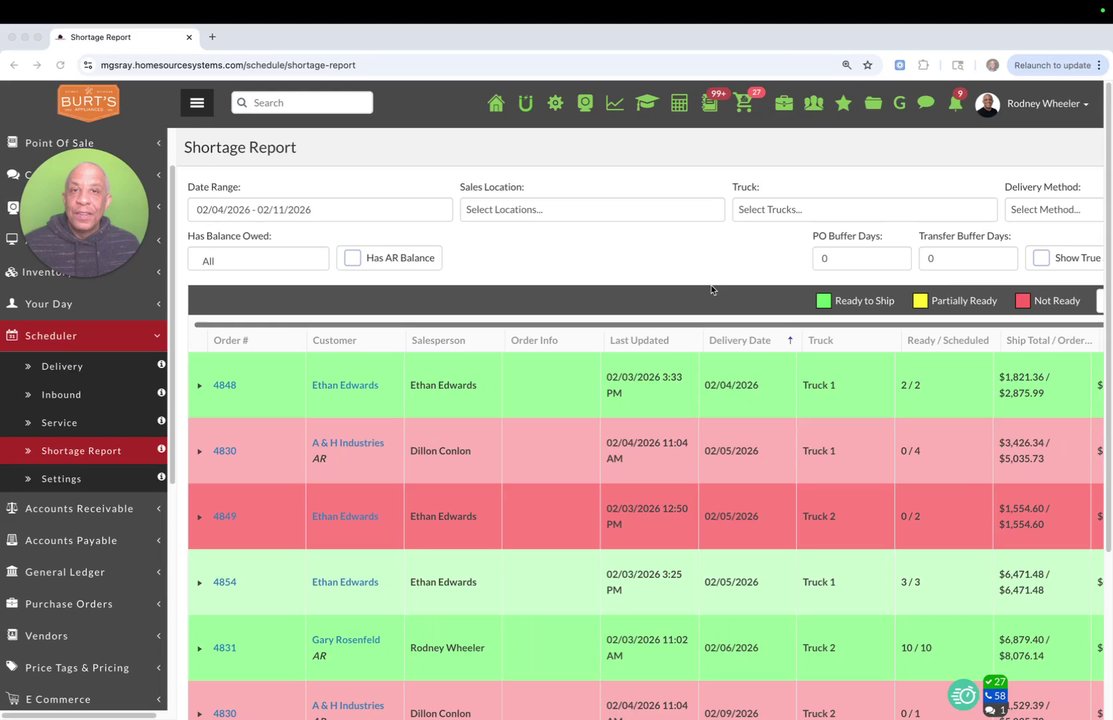Expand the 02/05/2026 Truck 1 order 4830 row
1113x720 pixels.
click(x=199, y=451)
